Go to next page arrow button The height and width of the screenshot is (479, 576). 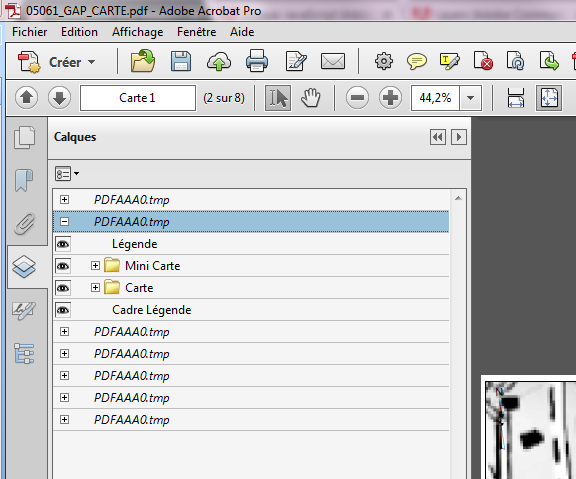pyautogui.click(x=59, y=98)
